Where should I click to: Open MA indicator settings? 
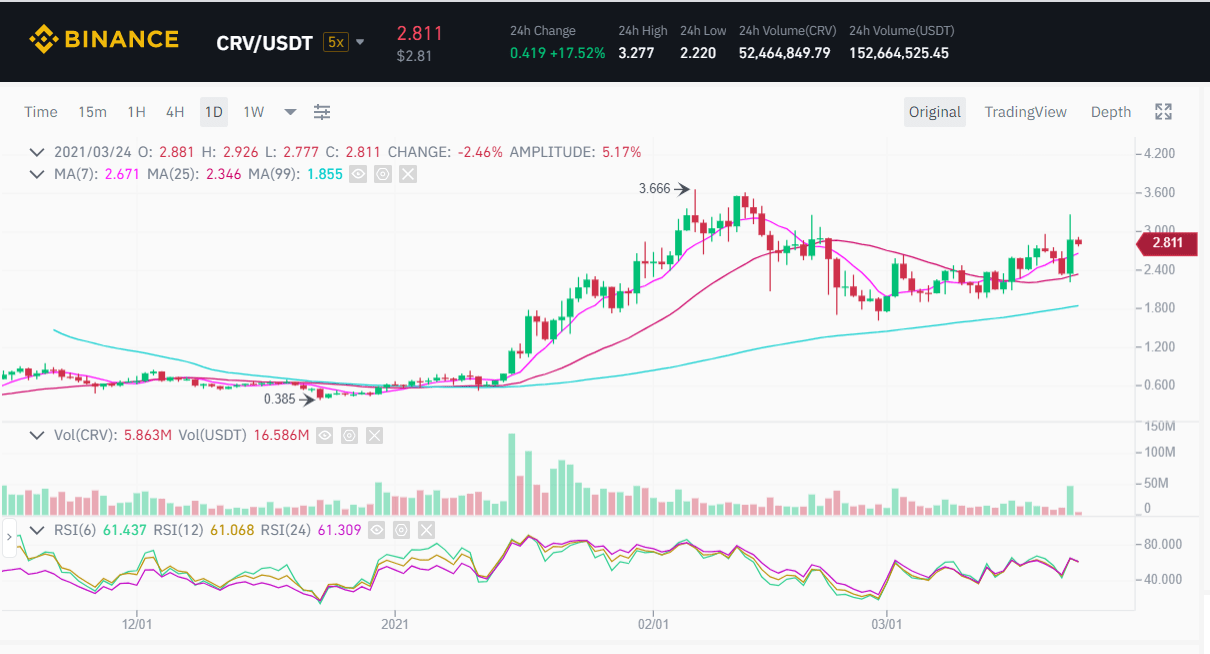pos(382,174)
